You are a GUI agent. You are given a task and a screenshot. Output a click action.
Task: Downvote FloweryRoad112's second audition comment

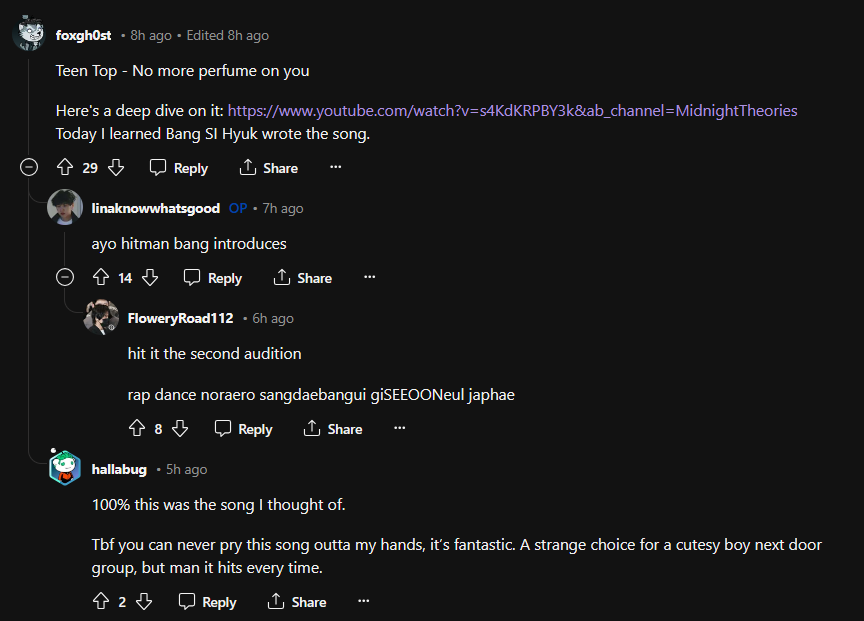click(x=180, y=429)
